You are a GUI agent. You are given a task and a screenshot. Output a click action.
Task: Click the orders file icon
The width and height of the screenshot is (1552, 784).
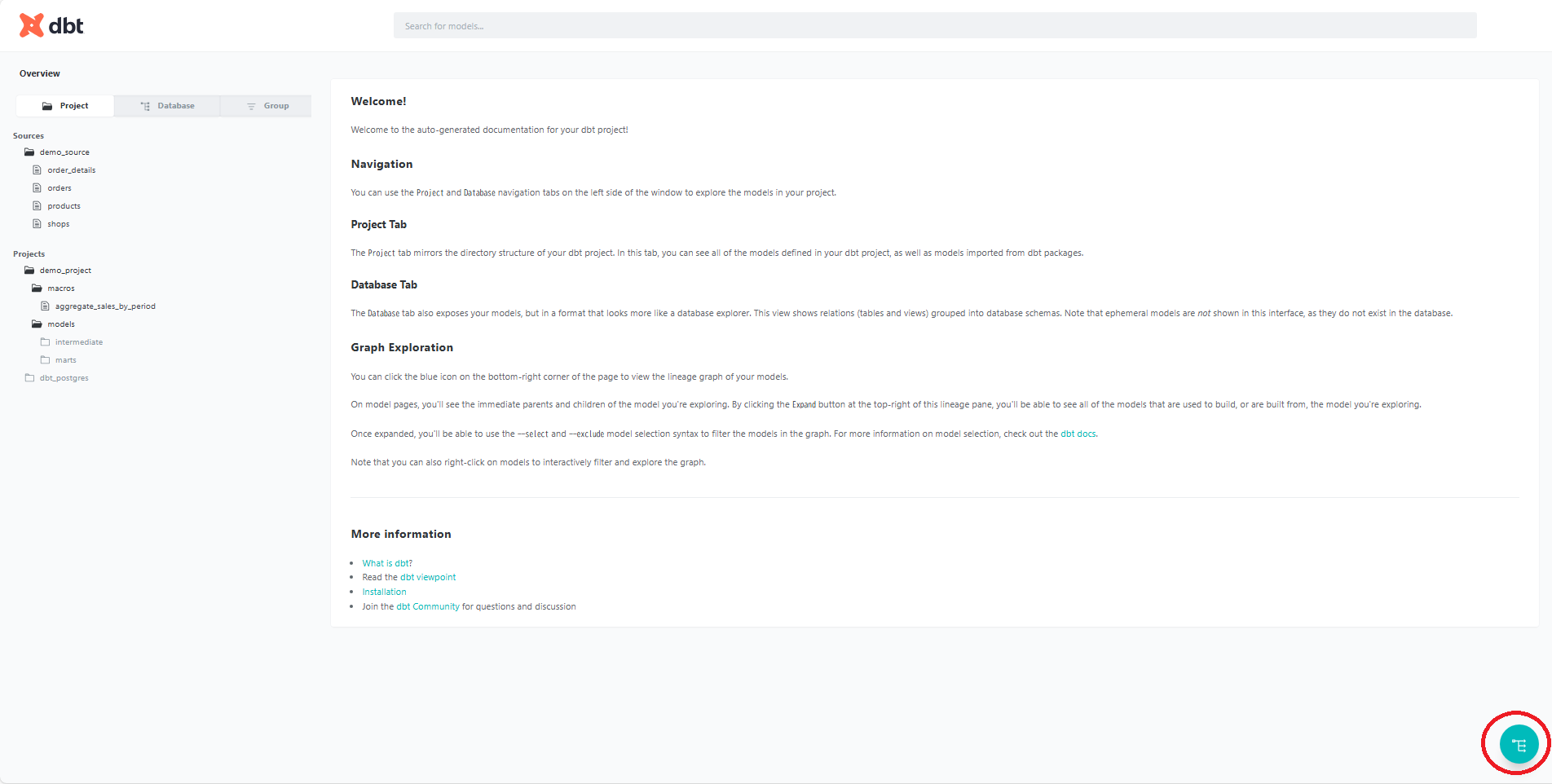click(37, 188)
